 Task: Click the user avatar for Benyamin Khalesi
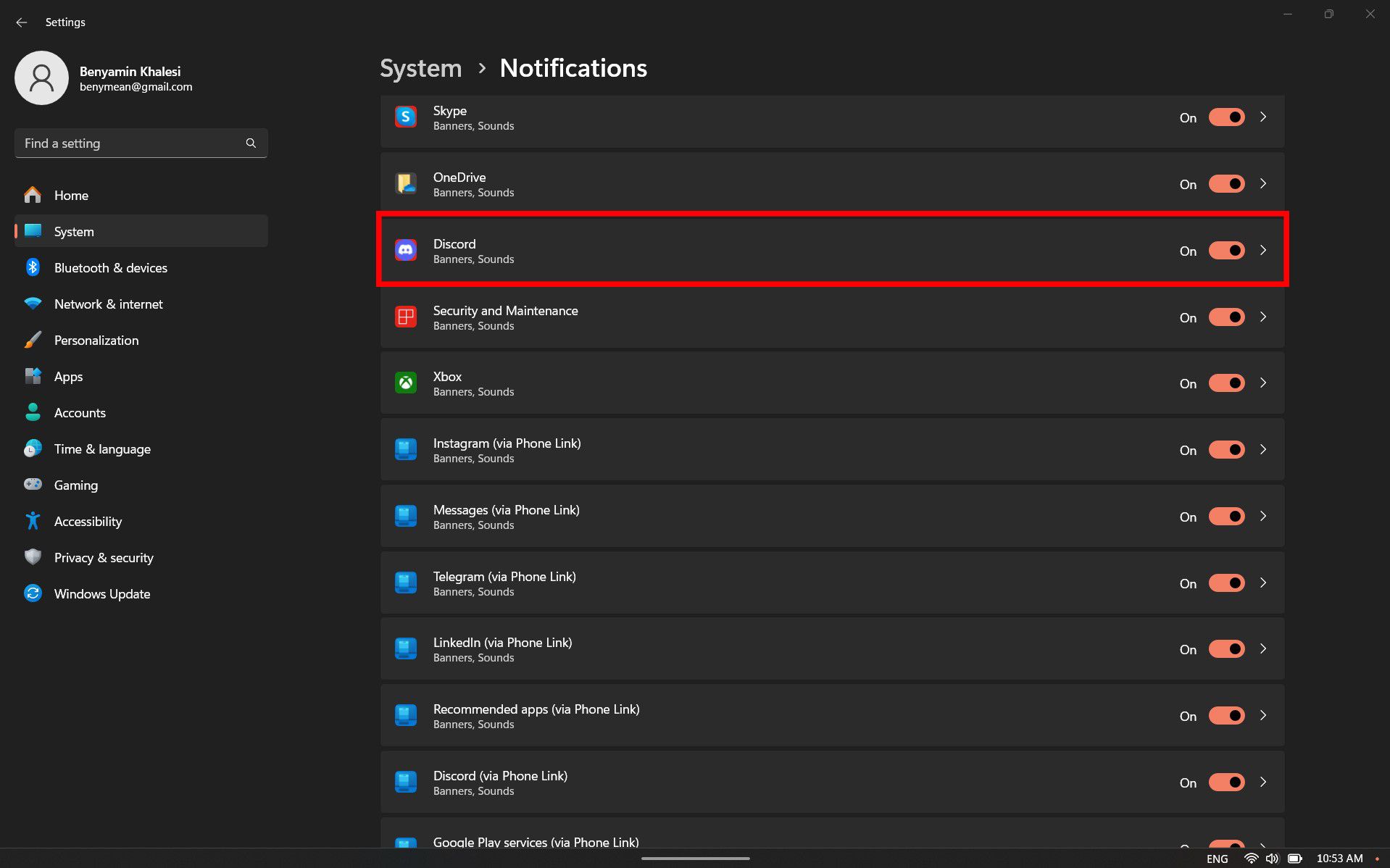click(x=41, y=78)
